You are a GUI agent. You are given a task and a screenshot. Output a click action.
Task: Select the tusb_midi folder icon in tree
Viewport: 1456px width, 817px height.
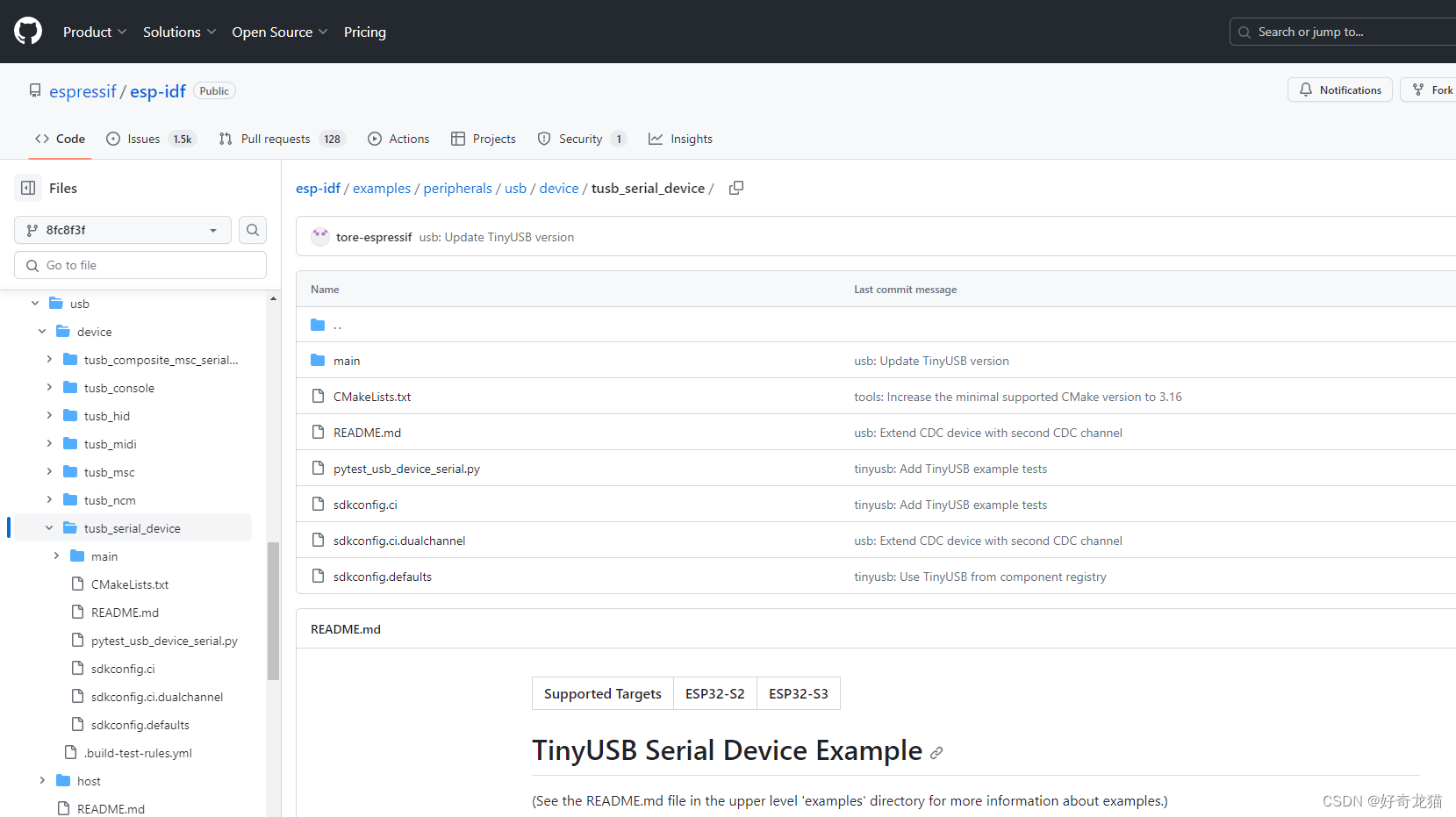point(70,444)
